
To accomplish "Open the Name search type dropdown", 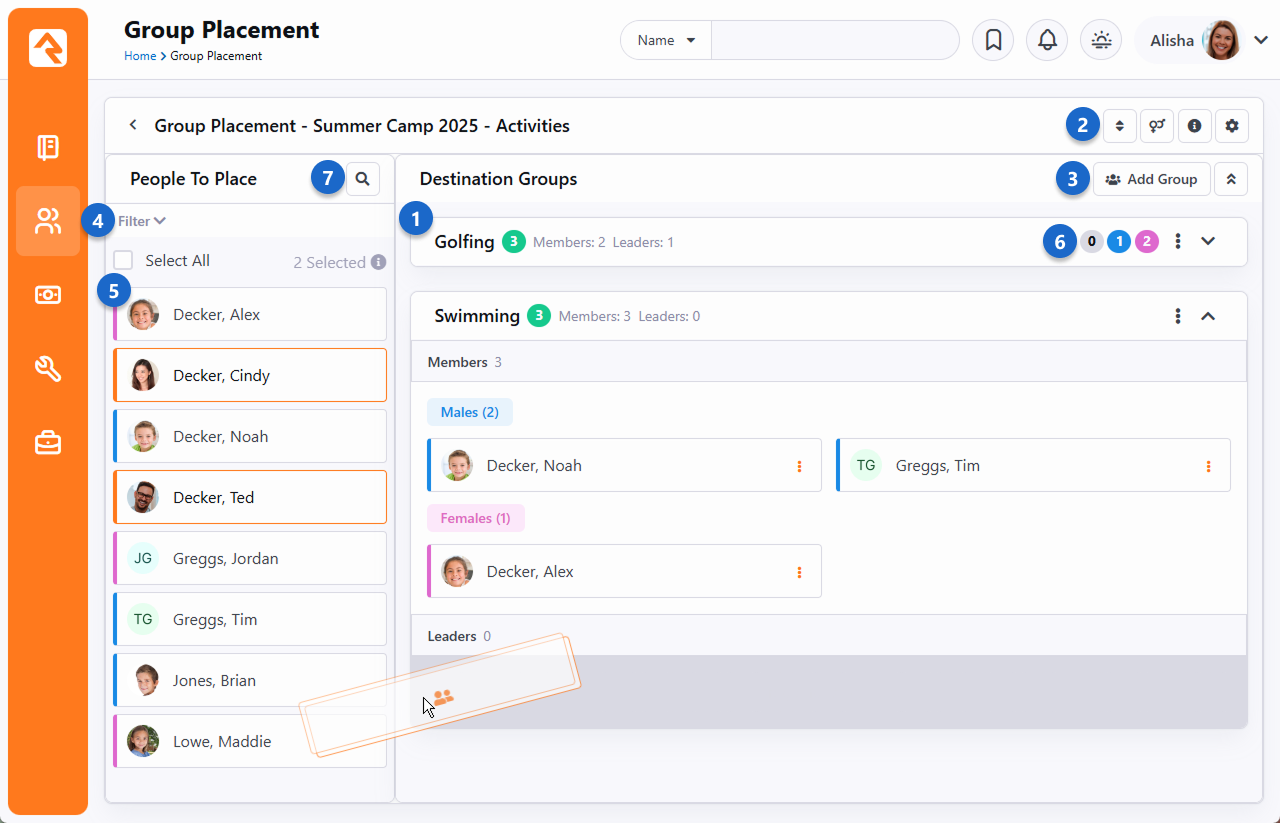I will 666,41.
